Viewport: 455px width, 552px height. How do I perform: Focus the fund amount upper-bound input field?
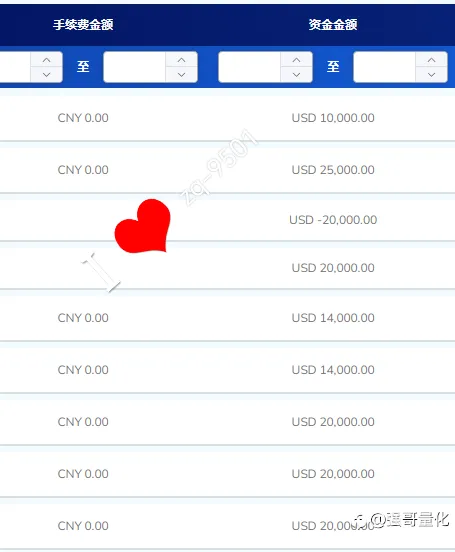coord(385,67)
